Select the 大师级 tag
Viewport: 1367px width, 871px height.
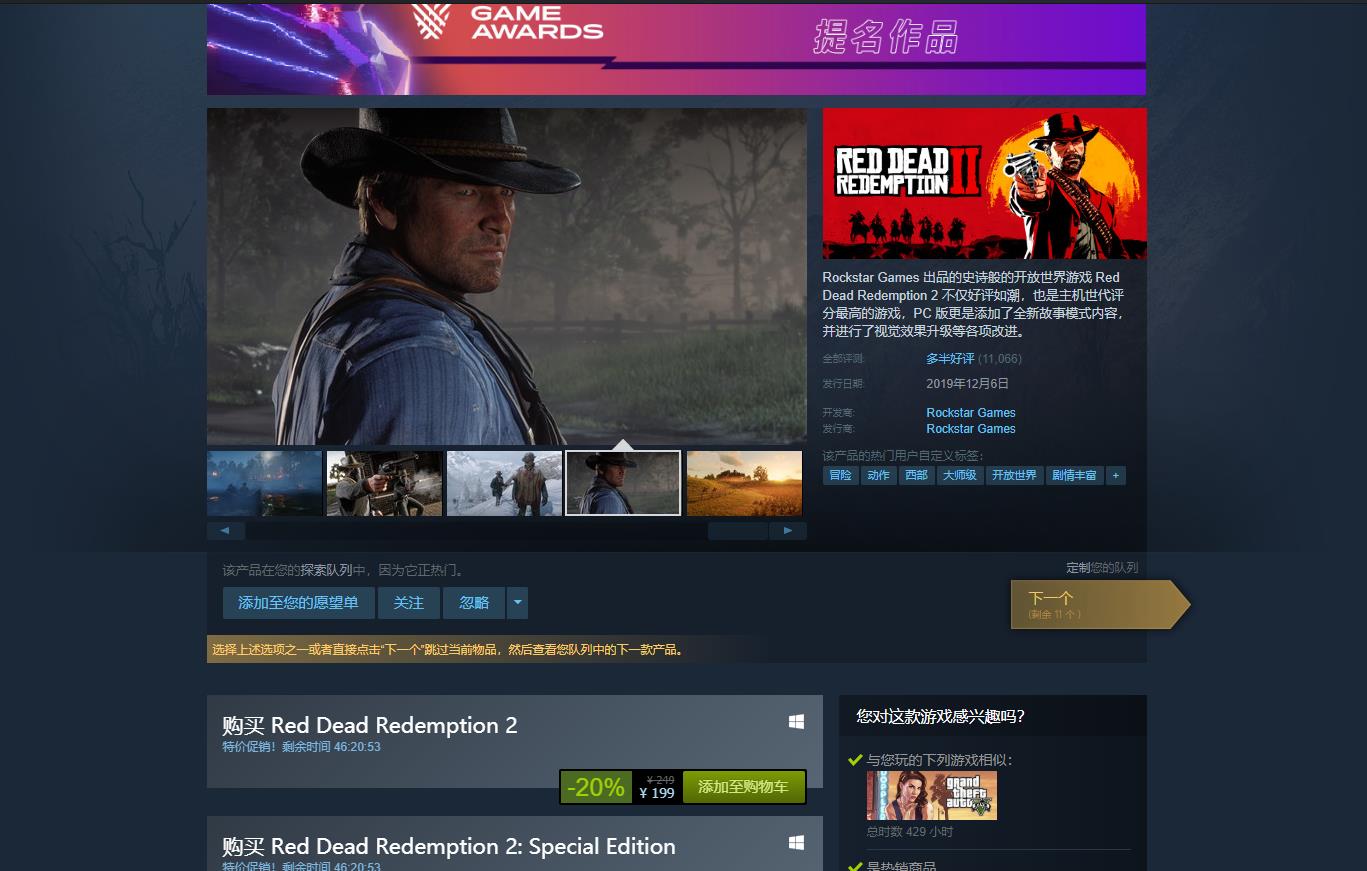(960, 475)
